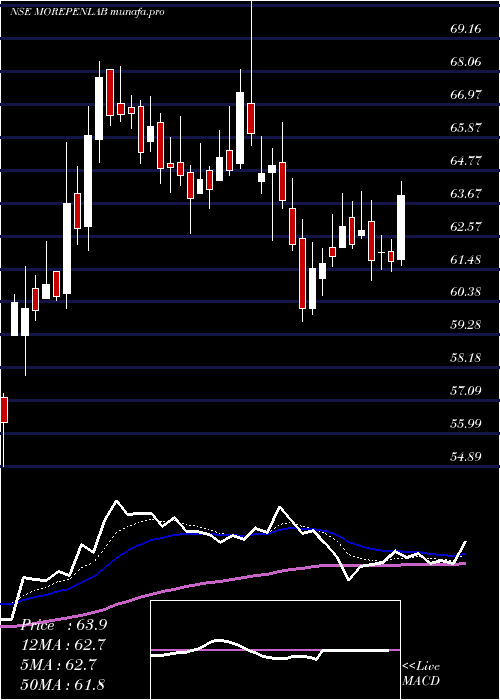Viewport: 500px width, 700px height.
Task: Click the NSE MOREPENLAB chart title
Action: click(87, 12)
